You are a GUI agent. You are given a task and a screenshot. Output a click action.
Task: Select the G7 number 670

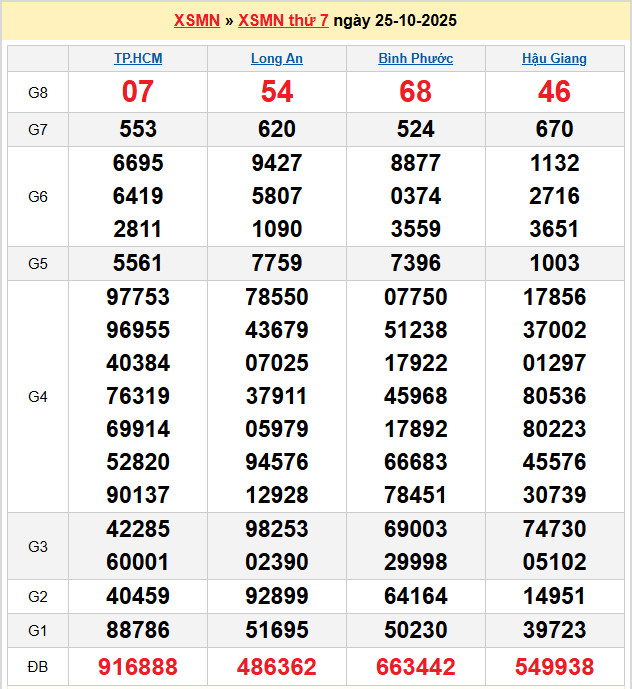click(554, 129)
